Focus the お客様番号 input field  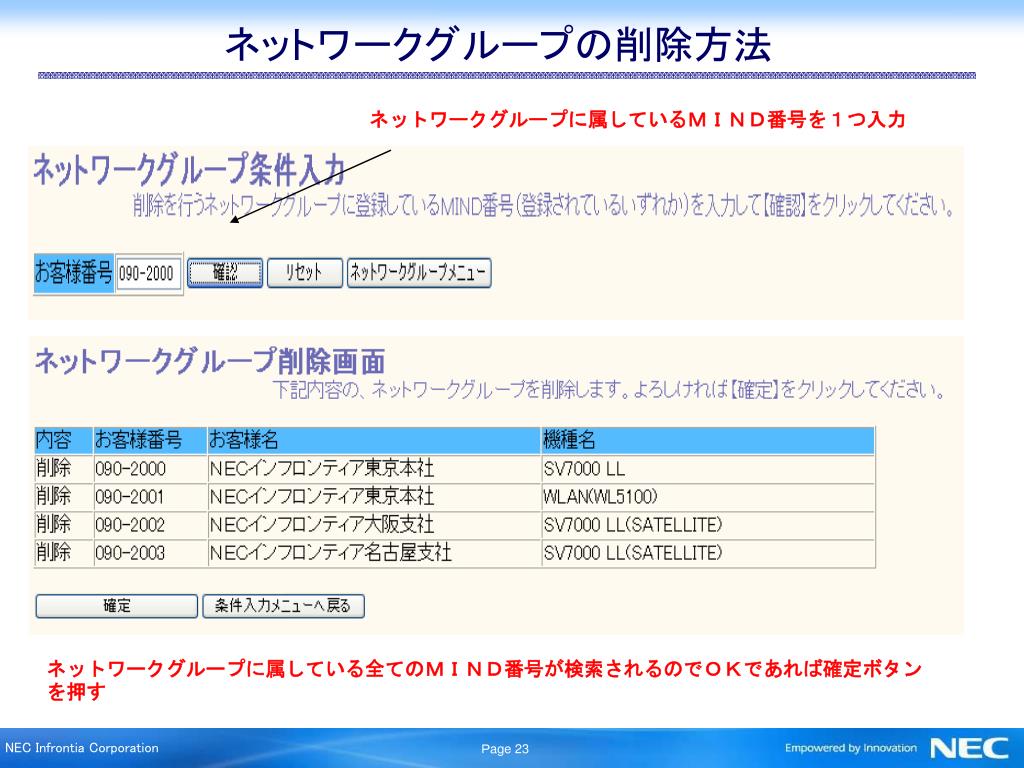coord(148,274)
